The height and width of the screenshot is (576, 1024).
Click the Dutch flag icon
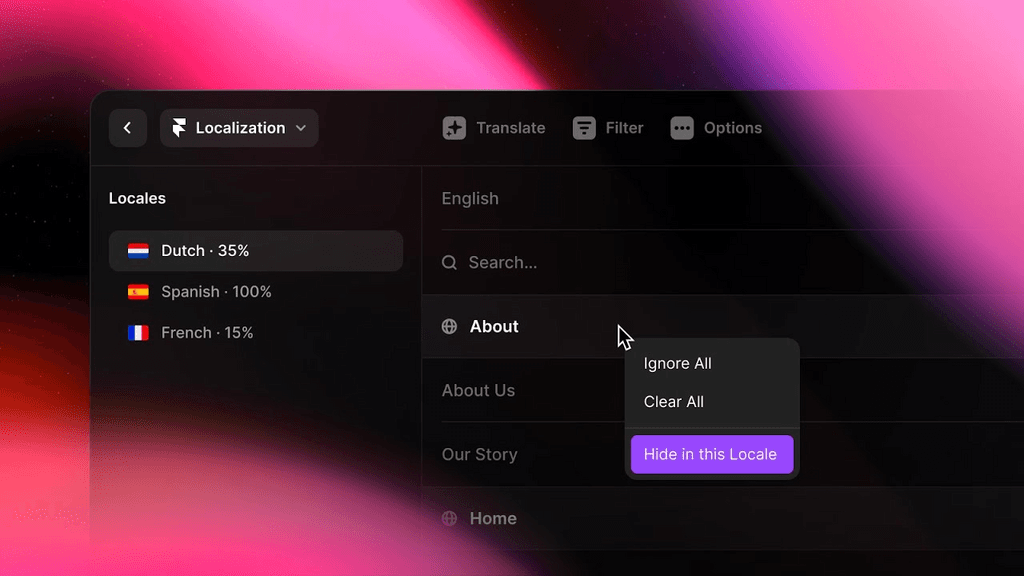(x=138, y=251)
